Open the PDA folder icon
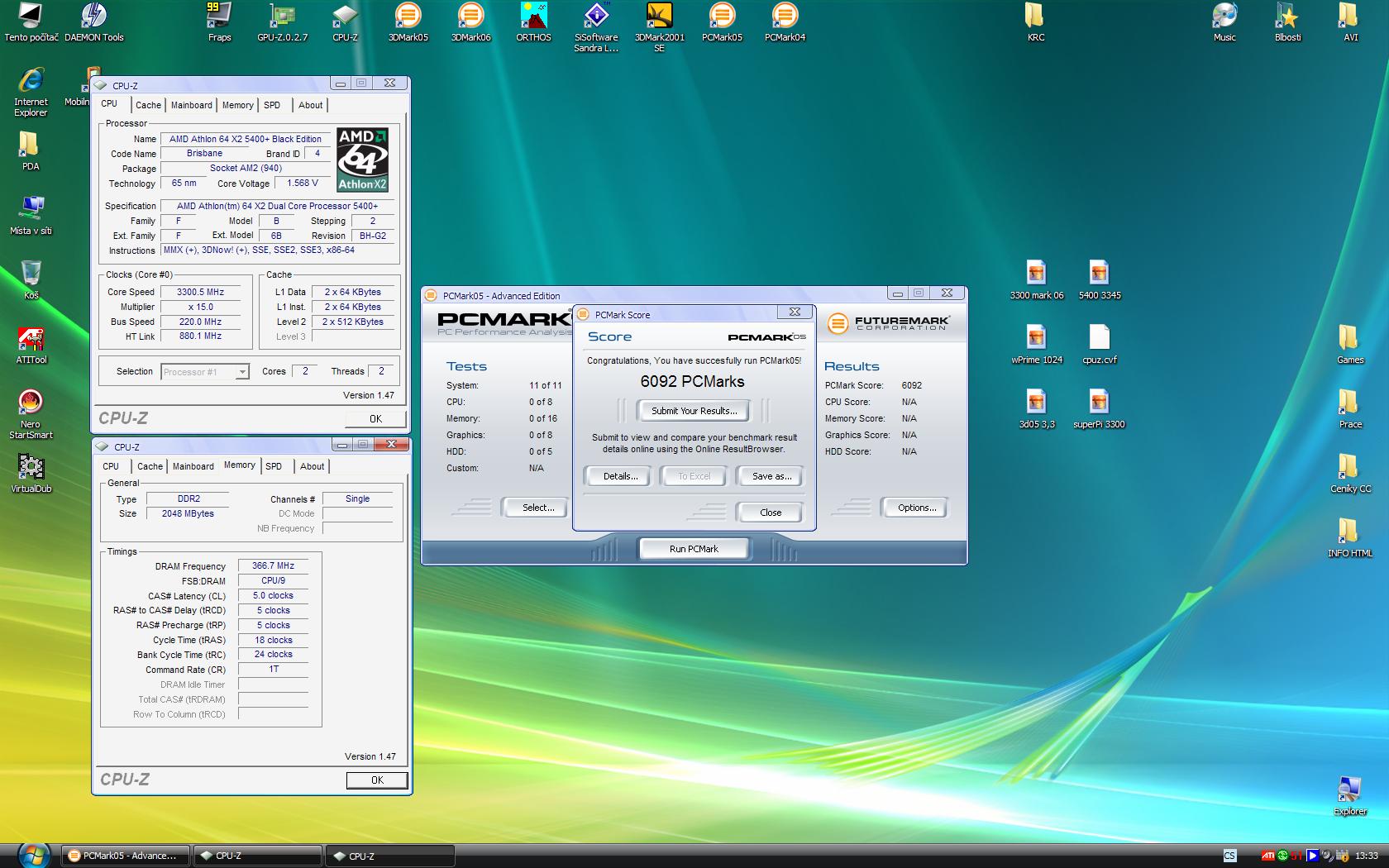The height and width of the screenshot is (868, 1389). (x=31, y=151)
